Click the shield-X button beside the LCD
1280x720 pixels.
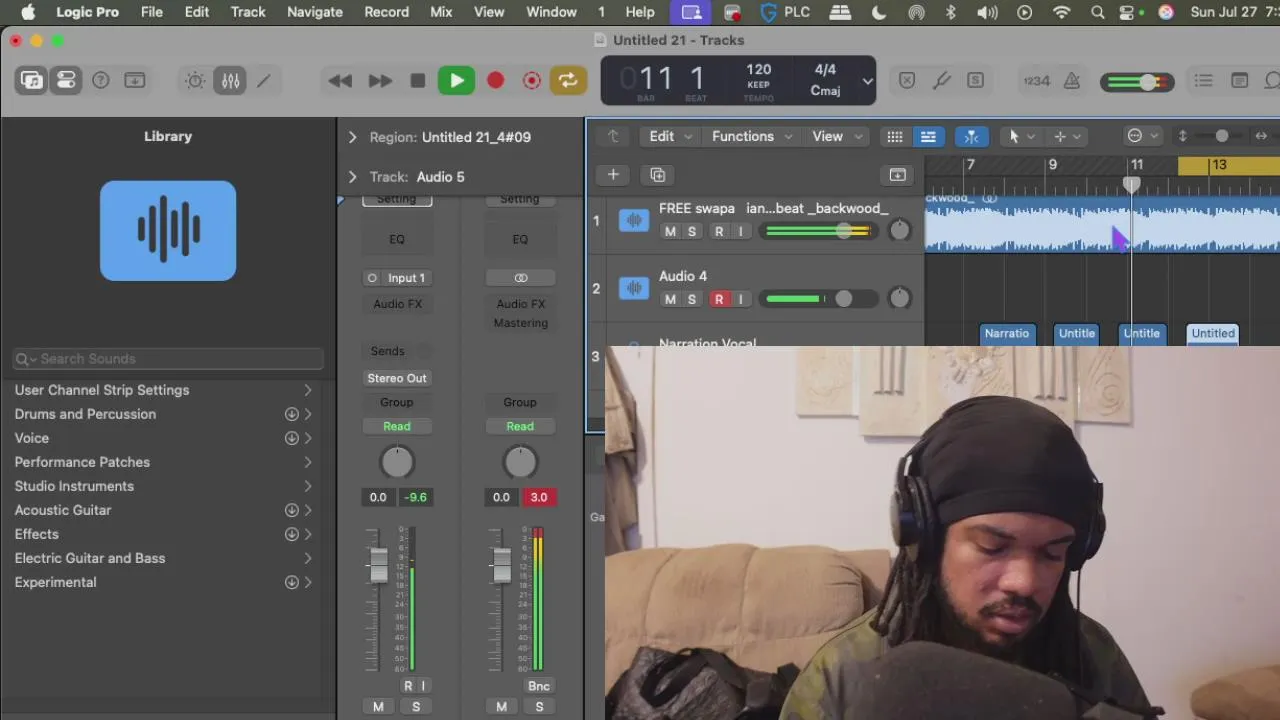point(907,81)
